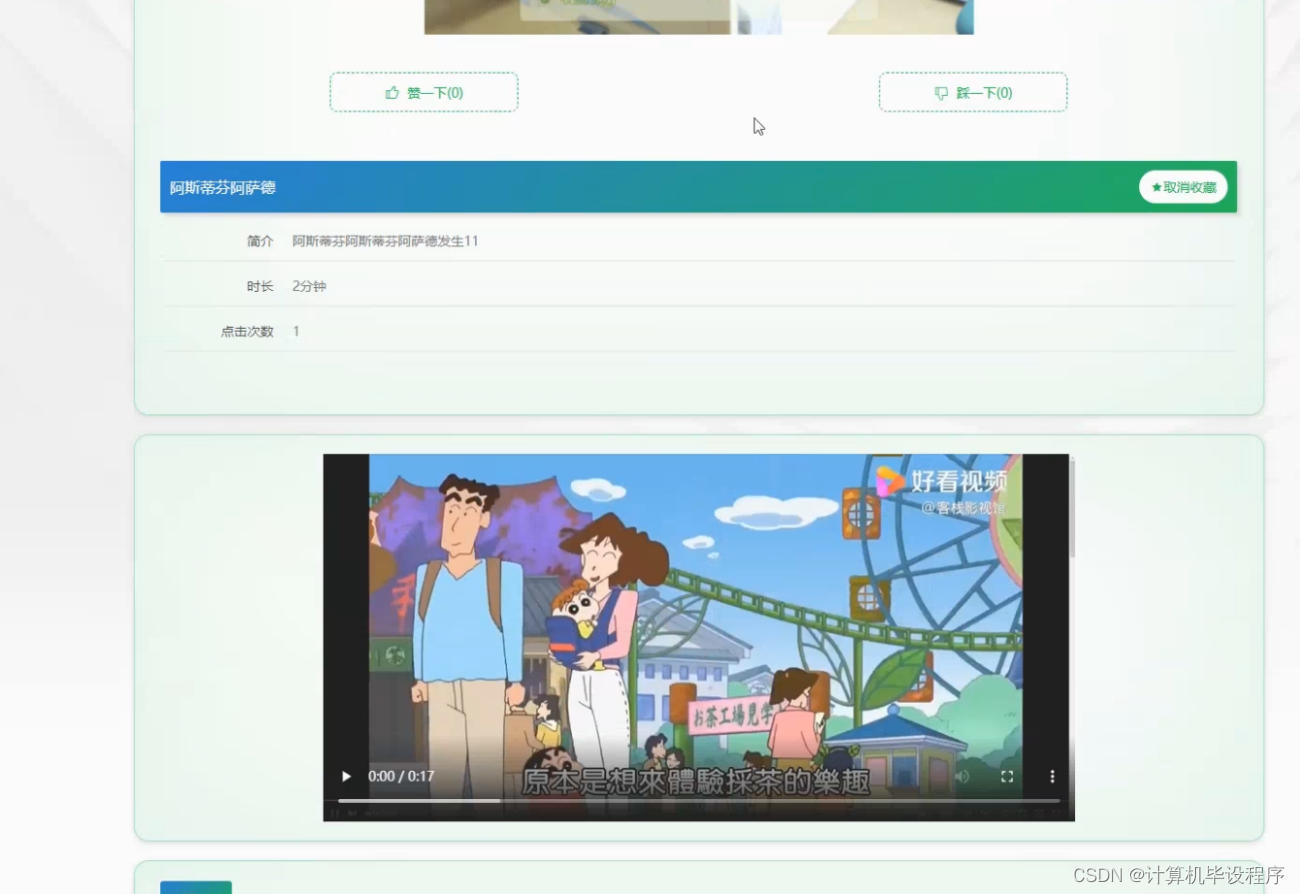Click the duration value 2分钟
The height and width of the screenshot is (894, 1300).
coord(309,286)
